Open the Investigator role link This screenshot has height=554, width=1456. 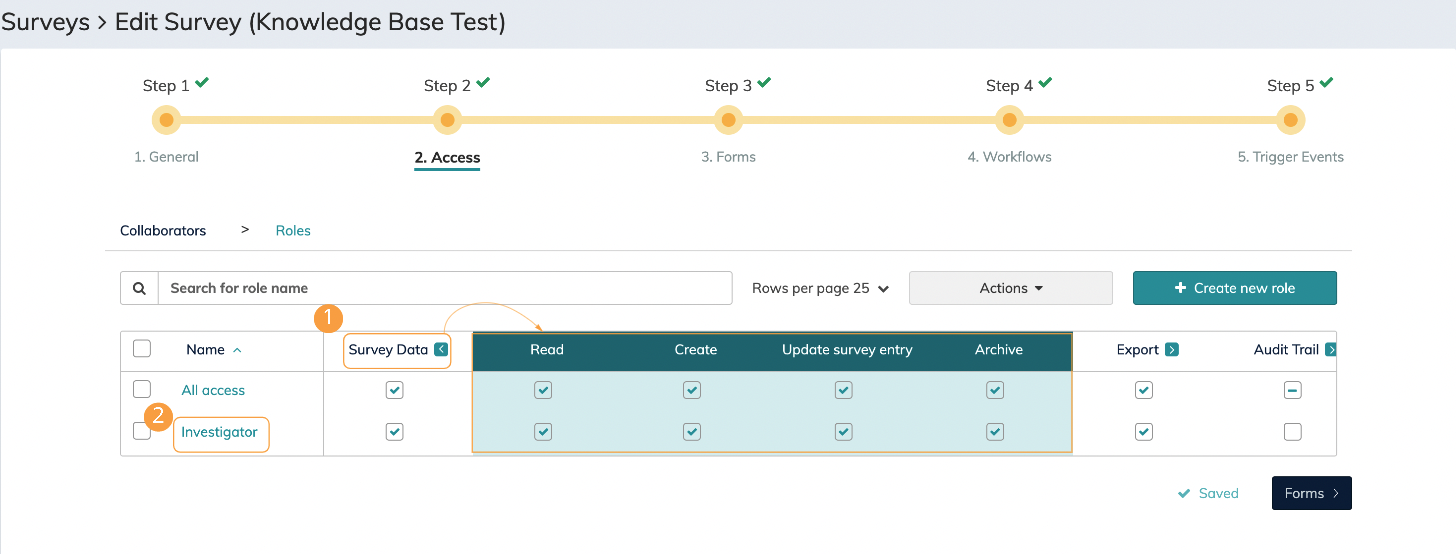pos(220,432)
